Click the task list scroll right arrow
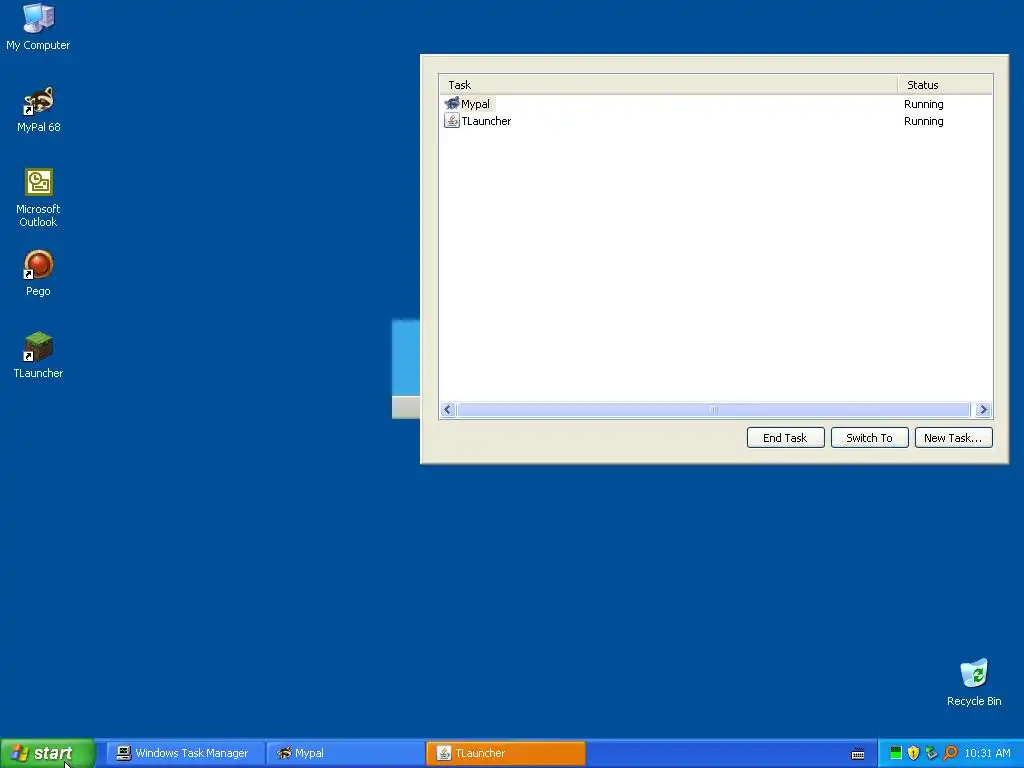The image size is (1024, 768). click(984, 409)
